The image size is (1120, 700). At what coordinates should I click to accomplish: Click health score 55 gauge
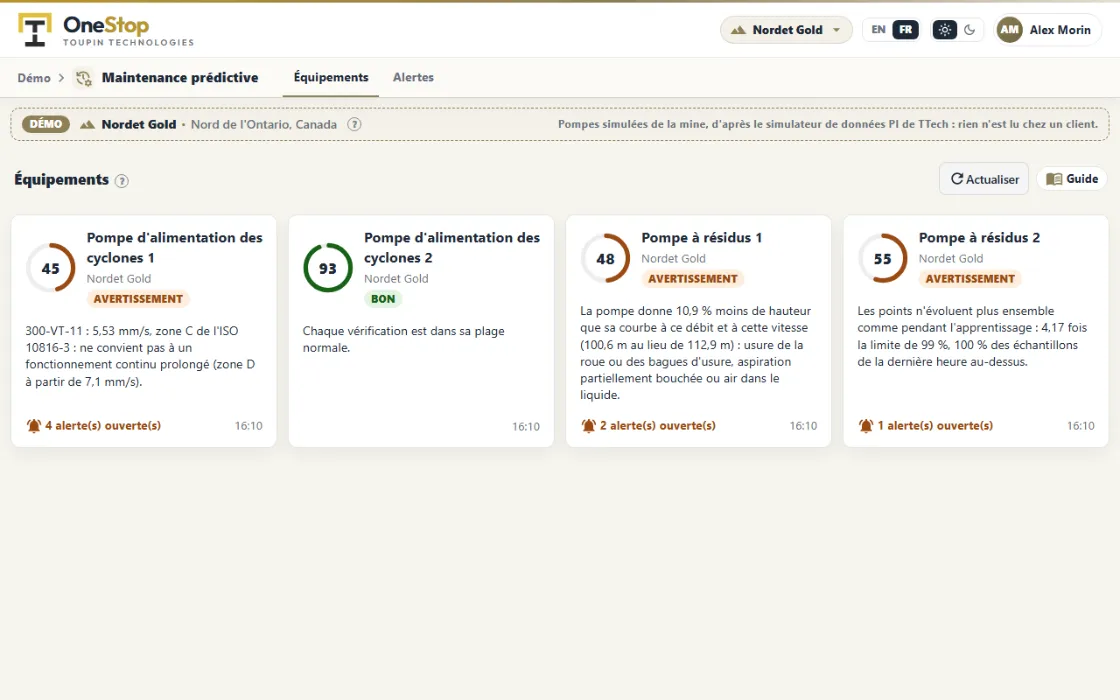click(883, 259)
